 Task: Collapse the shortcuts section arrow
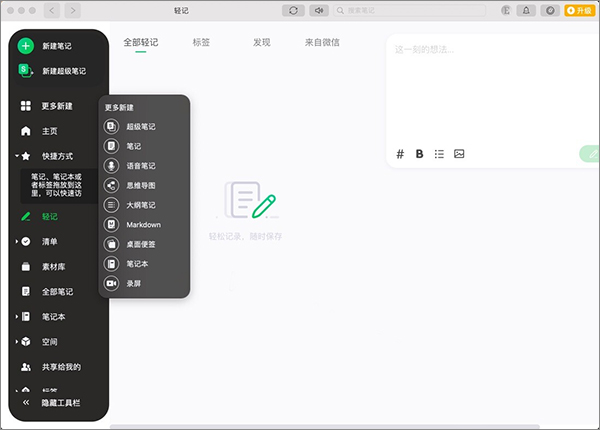point(17,156)
